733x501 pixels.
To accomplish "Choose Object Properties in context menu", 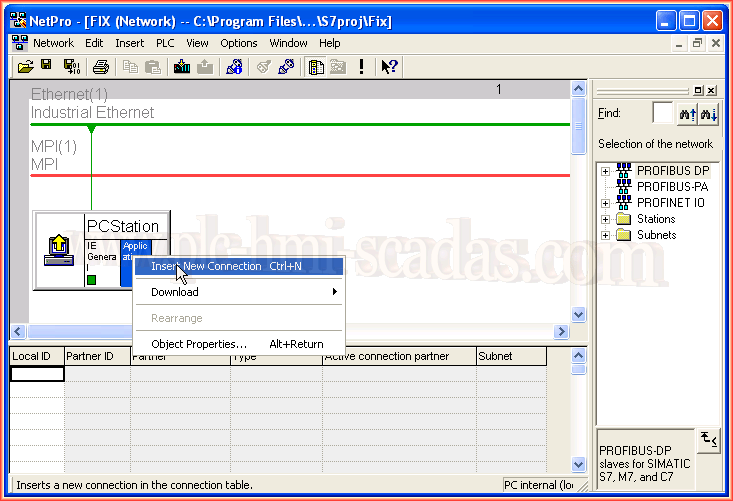I will [x=199, y=344].
